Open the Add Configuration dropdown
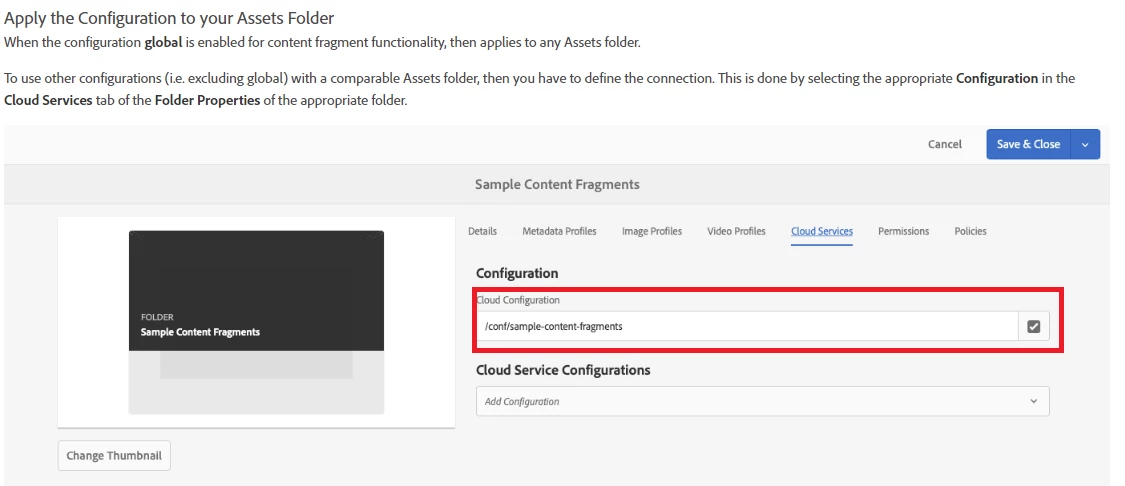1125x486 pixels. (x=750, y=401)
